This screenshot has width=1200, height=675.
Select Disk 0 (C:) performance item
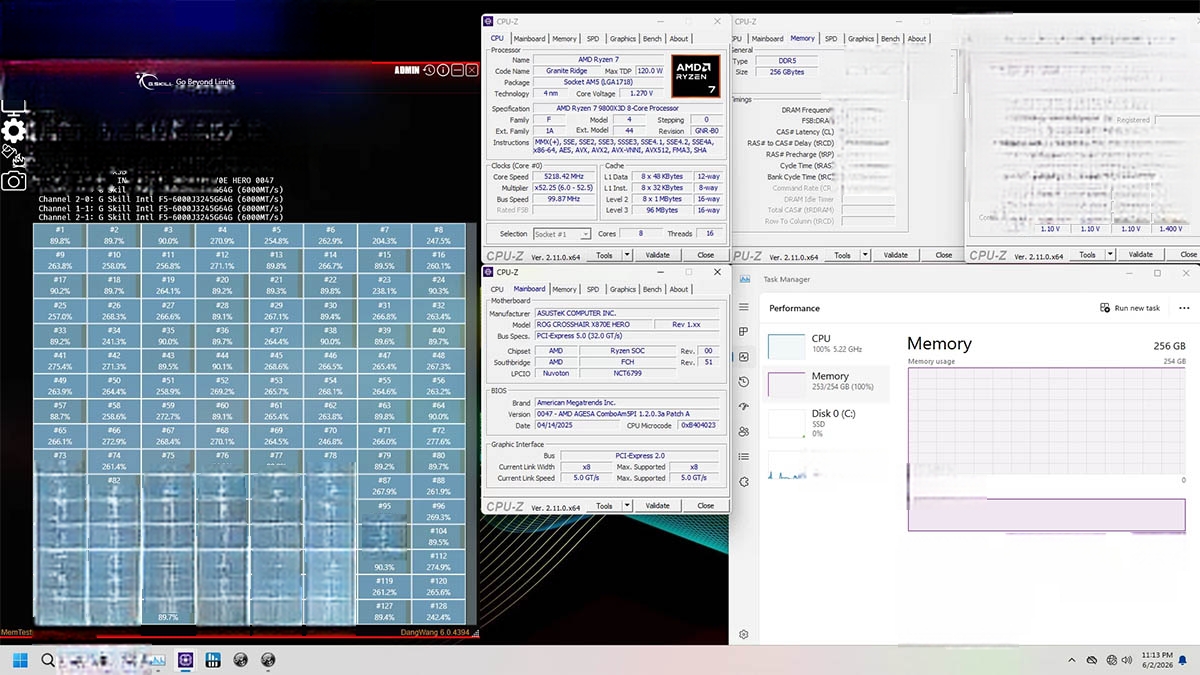pos(828,424)
